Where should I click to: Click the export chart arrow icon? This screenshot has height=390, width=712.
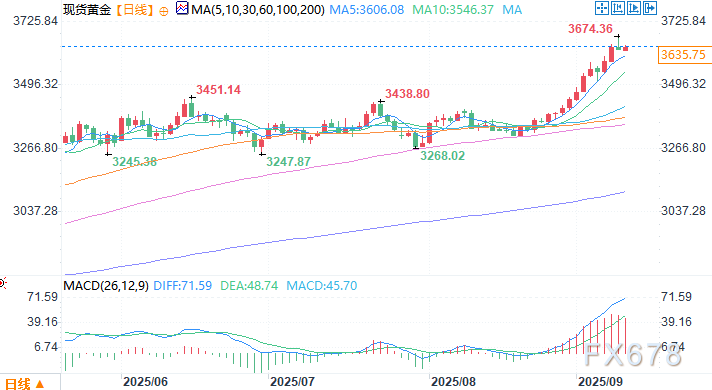[x=650, y=8]
